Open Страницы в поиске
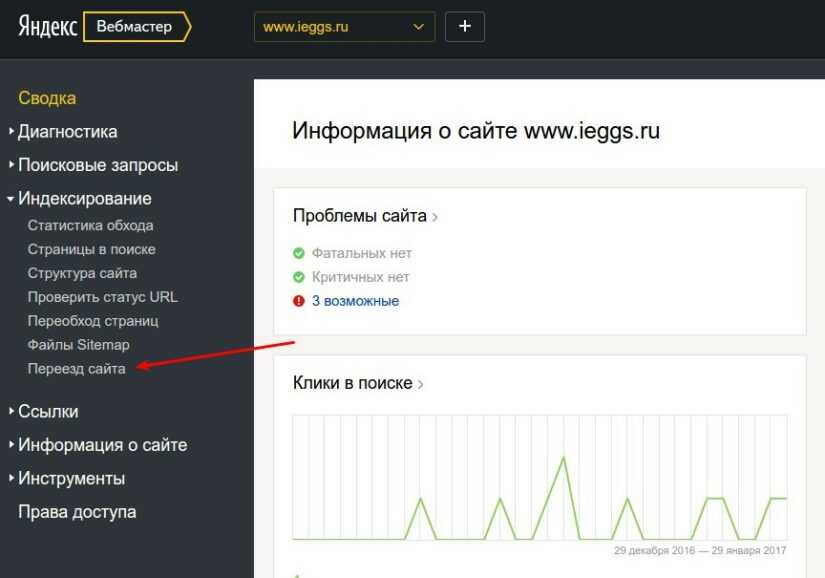Image resolution: width=825 pixels, height=578 pixels. coord(92,249)
